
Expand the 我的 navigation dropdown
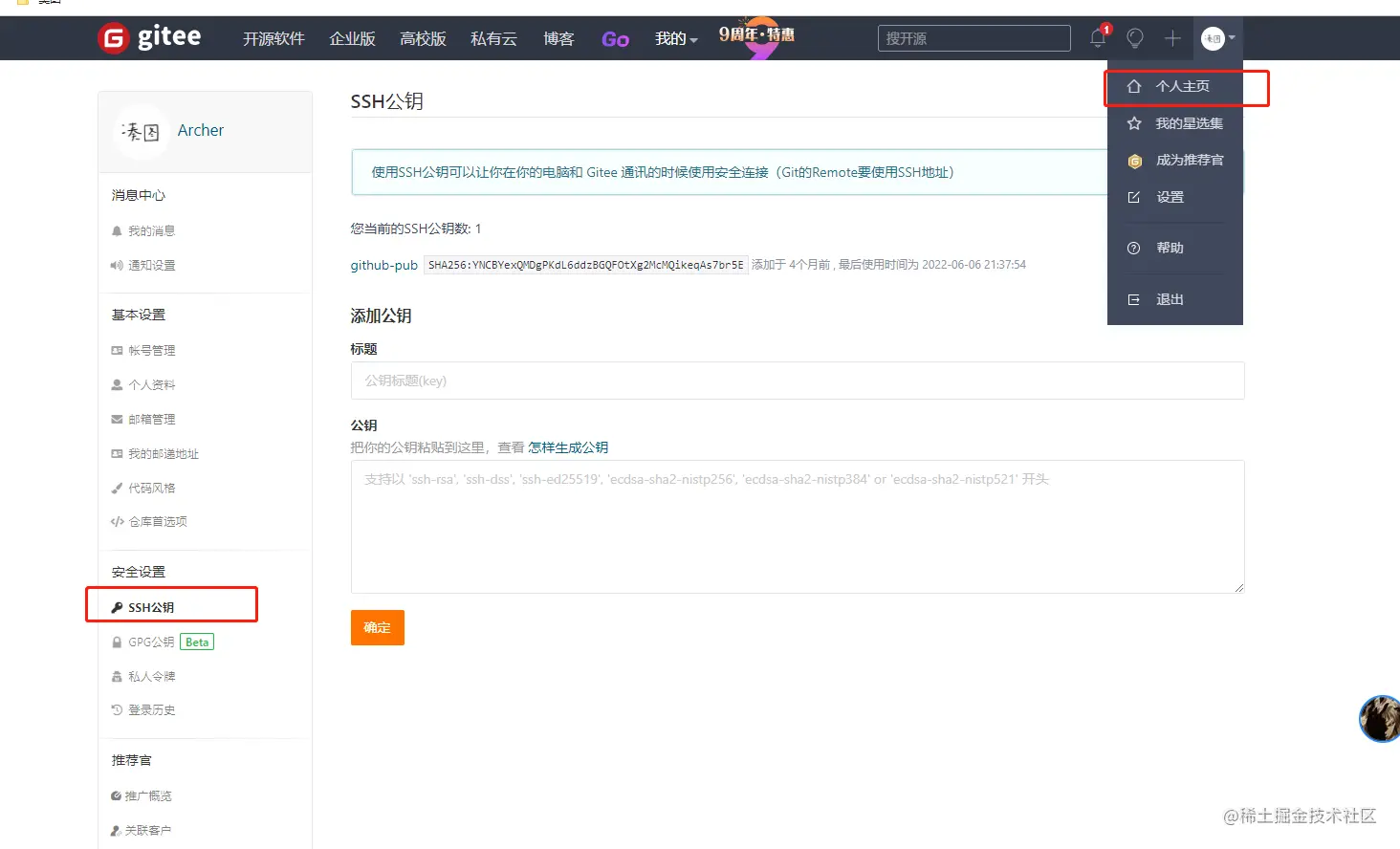(676, 38)
